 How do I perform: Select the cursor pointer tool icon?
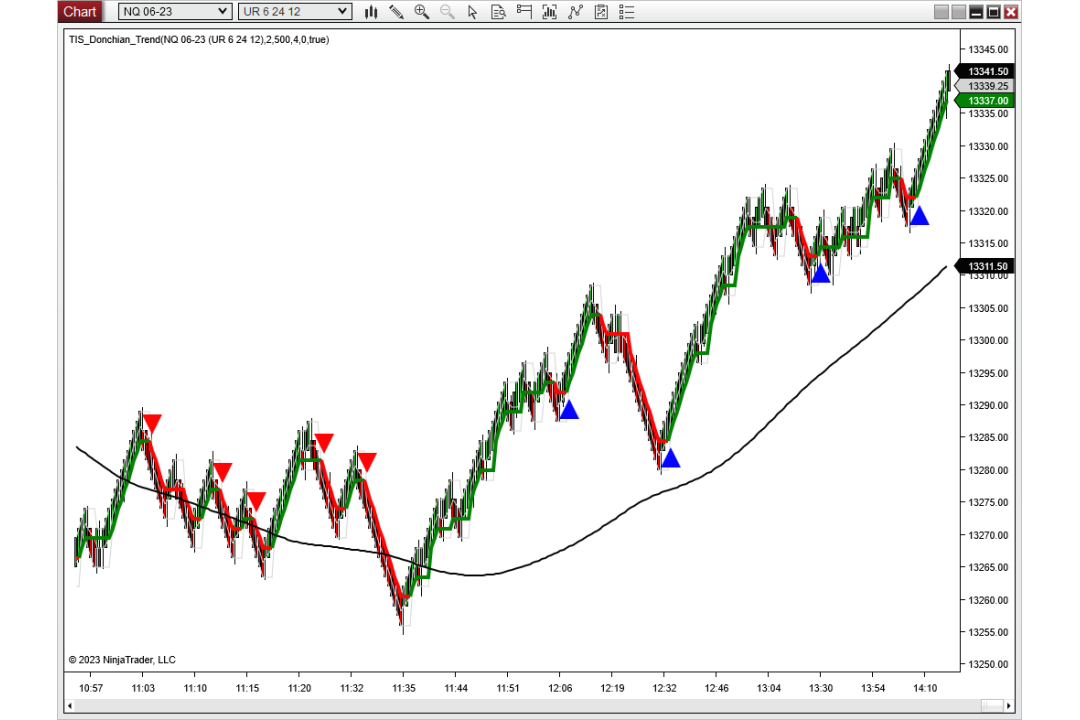(x=472, y=12)
